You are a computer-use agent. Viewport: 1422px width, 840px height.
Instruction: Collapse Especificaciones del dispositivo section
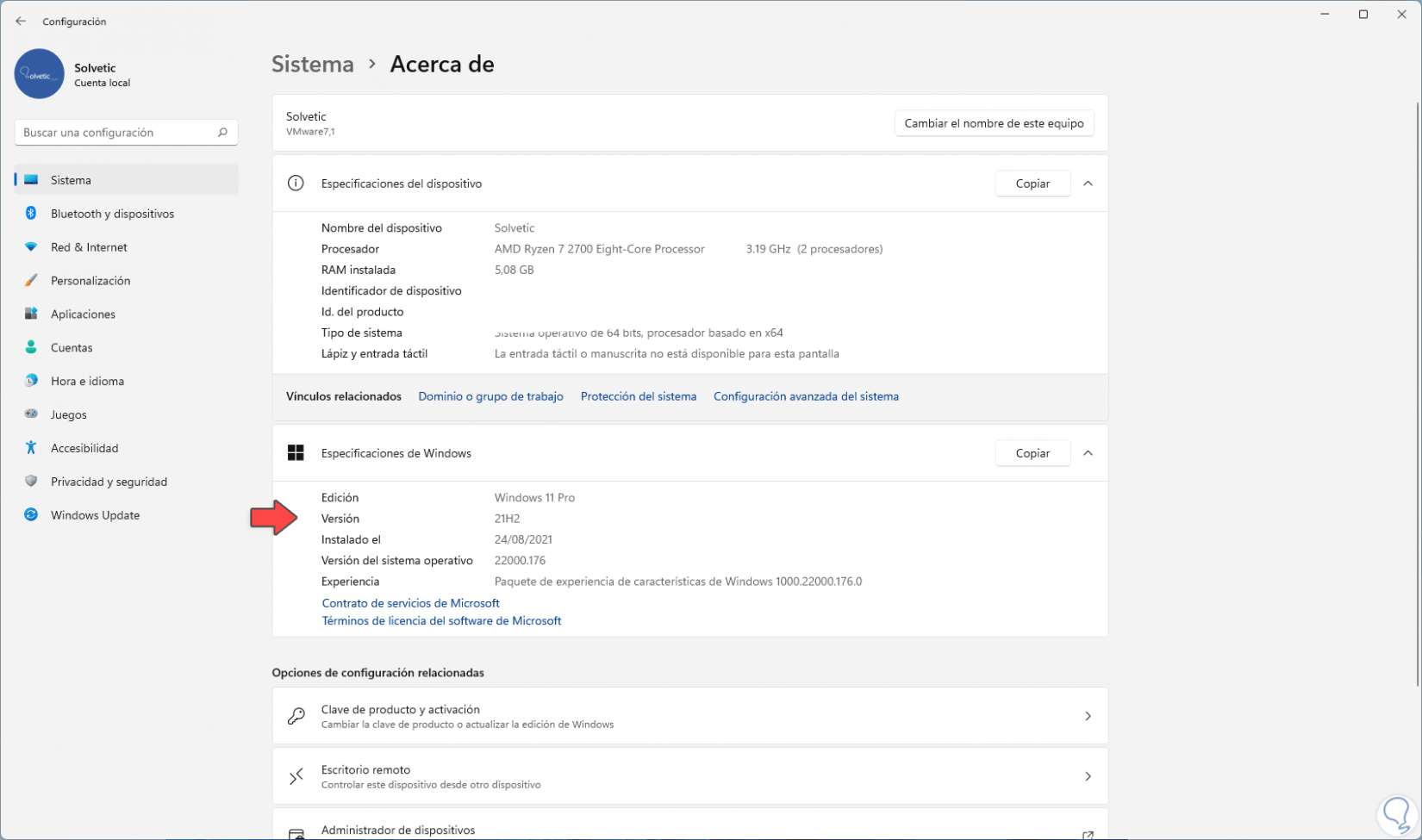pyautogui.click(x=1088, y=184)
